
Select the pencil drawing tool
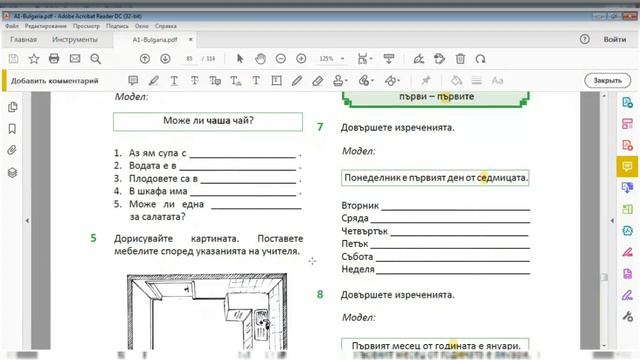click(297, 80)
